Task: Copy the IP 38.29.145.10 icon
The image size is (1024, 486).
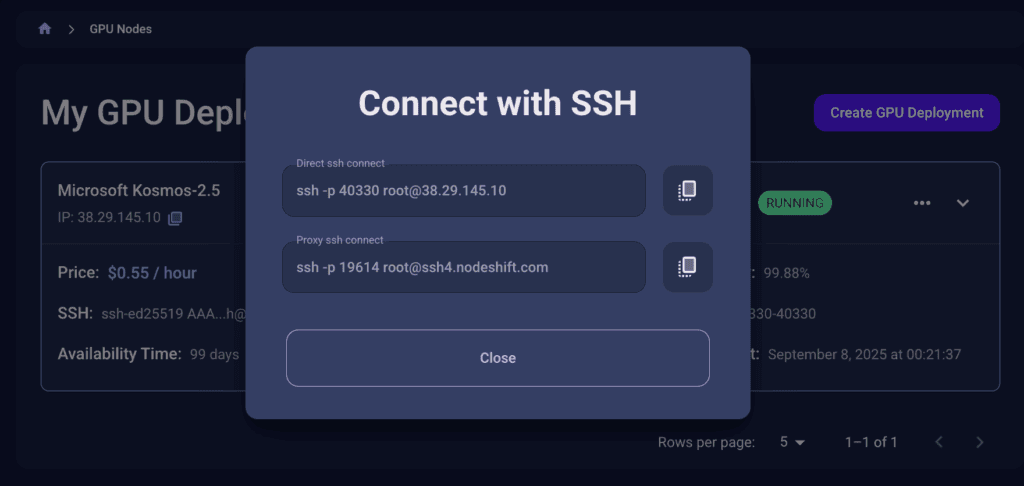Action: [x=174, y=218]
